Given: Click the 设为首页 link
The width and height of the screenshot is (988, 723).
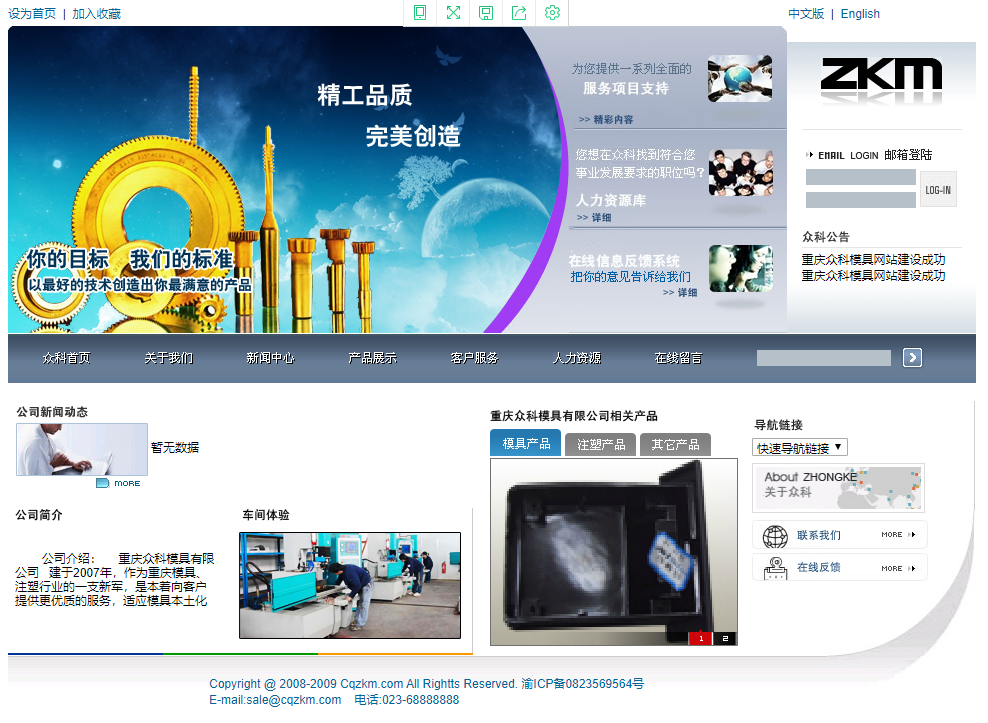Looking at the screenshot, I should 32,14.
